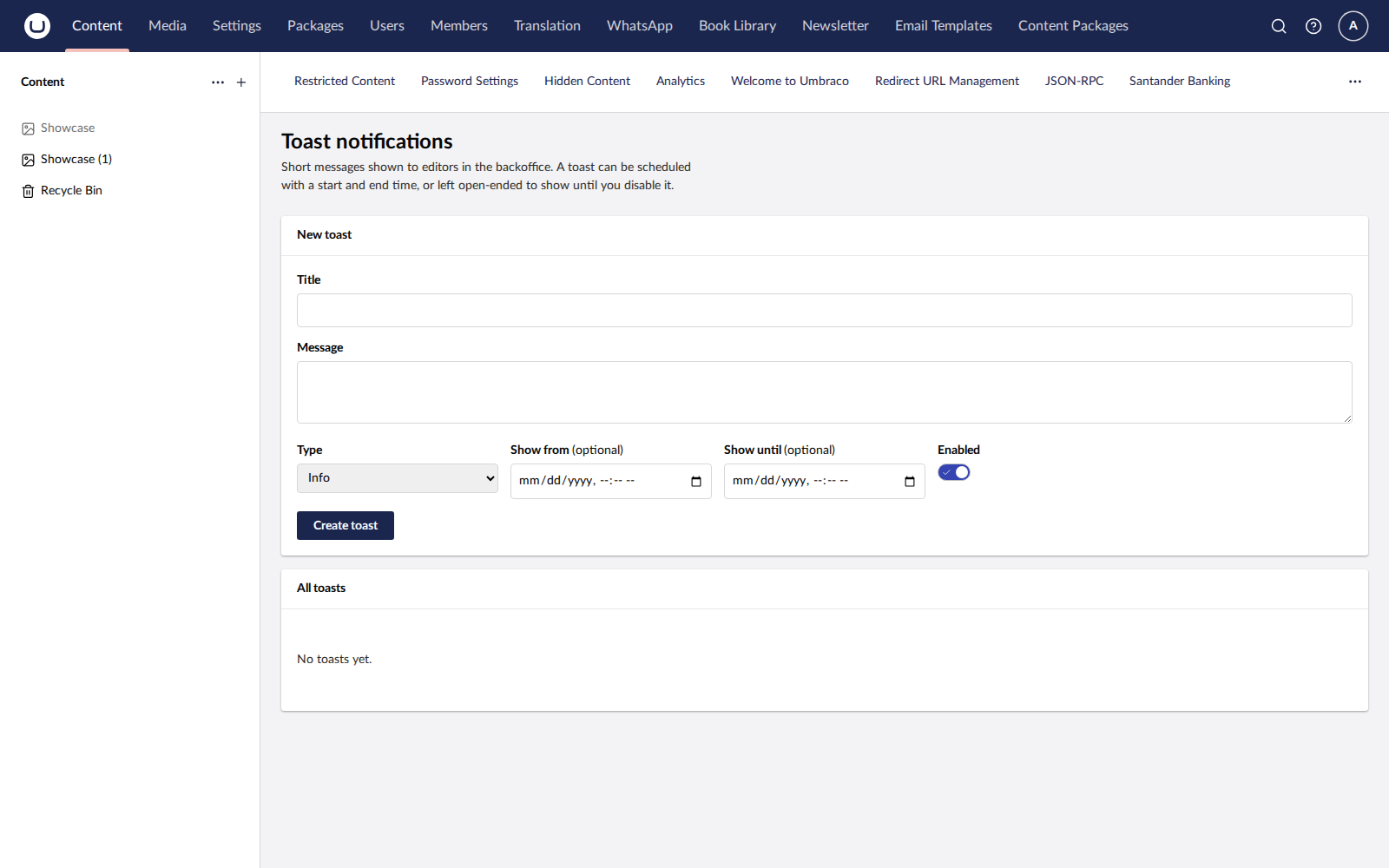Viewport: 1389px width, 868px height.
Task: Open the search magnifier icon
Action: point(1279,26)
